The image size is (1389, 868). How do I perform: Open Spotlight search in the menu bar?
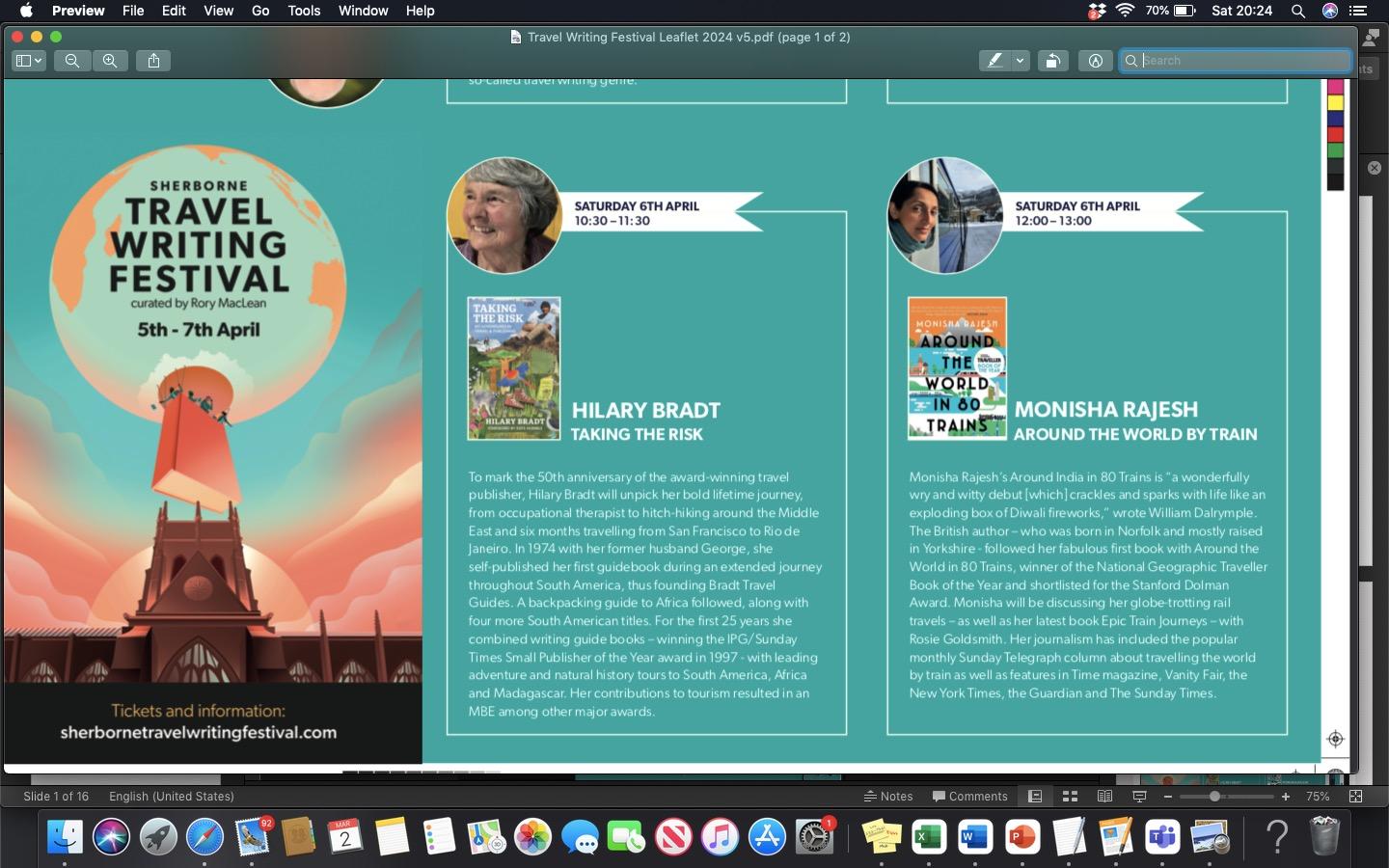(1298, 11)
